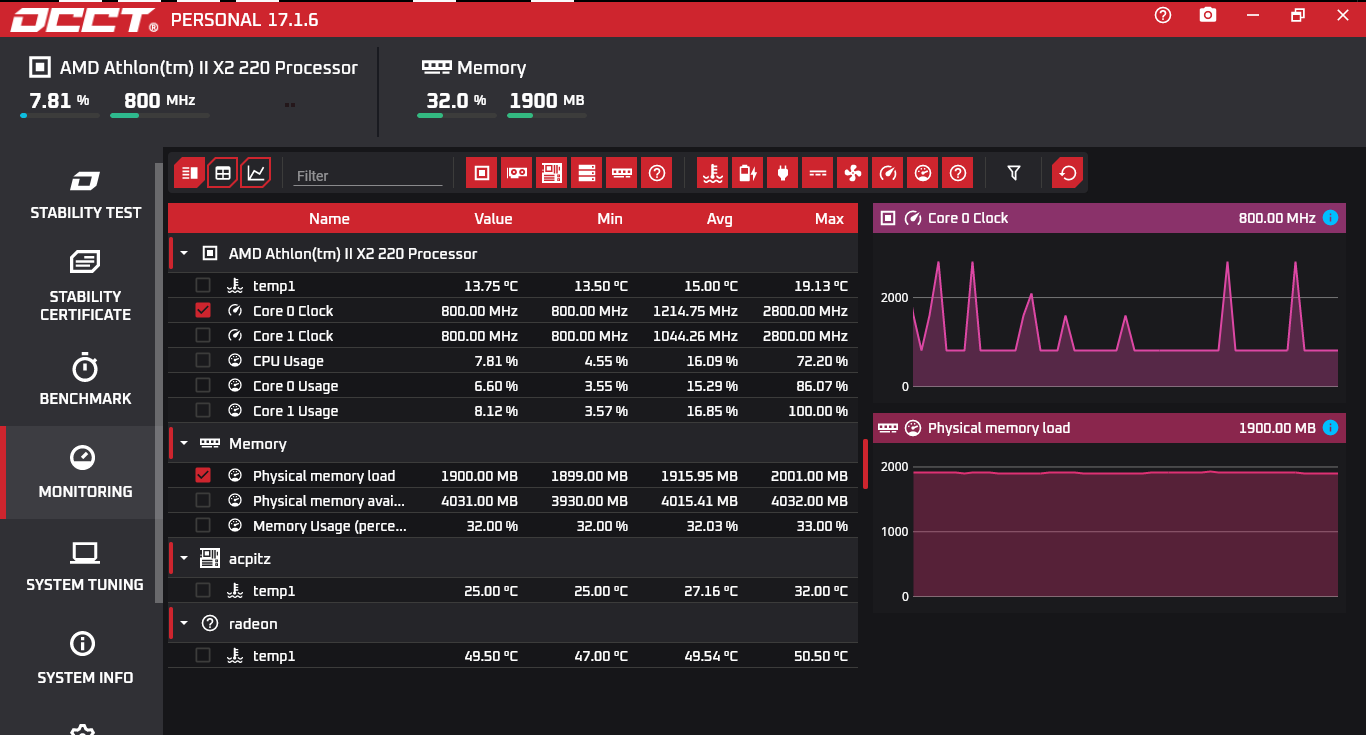Show info for the Physical memory load graph
The image size is (1366, 735).
pos(1330,428)
